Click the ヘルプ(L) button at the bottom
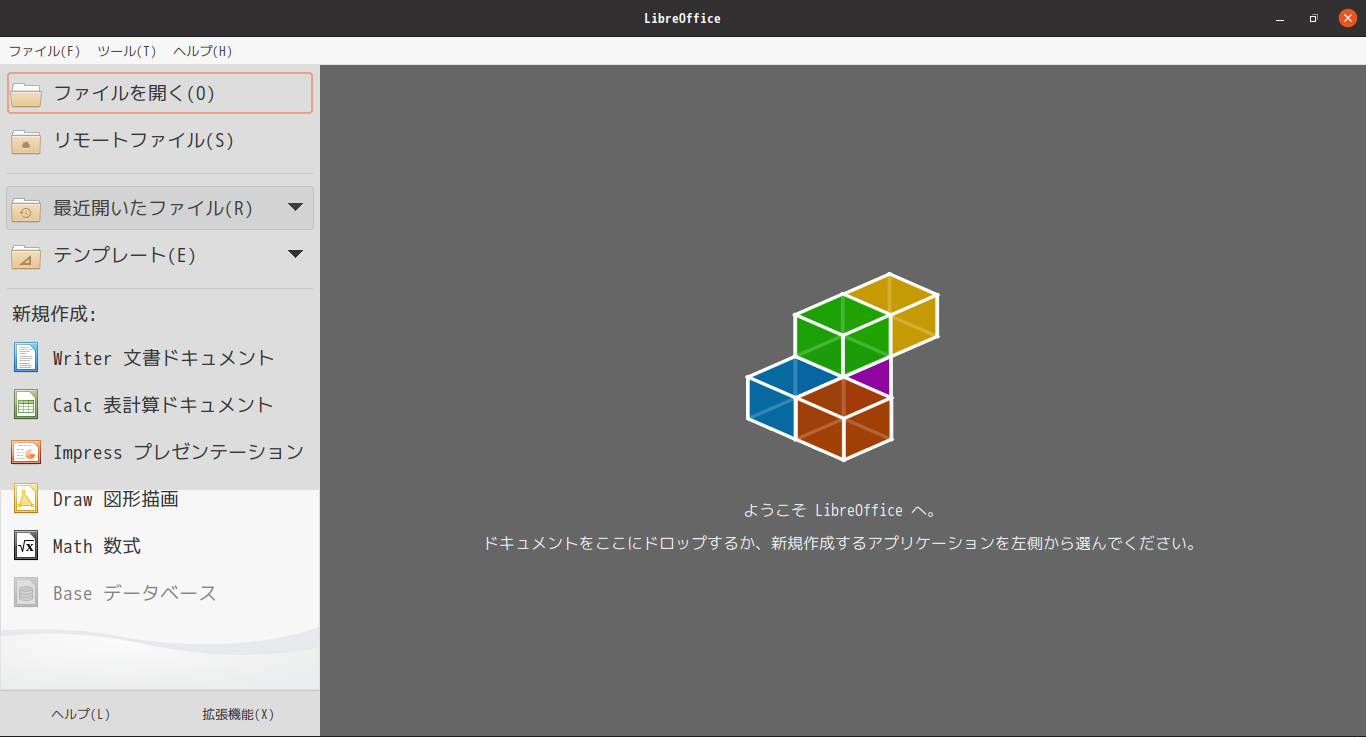The height and width of the screenshot is (737, 1366). [81, 714]
